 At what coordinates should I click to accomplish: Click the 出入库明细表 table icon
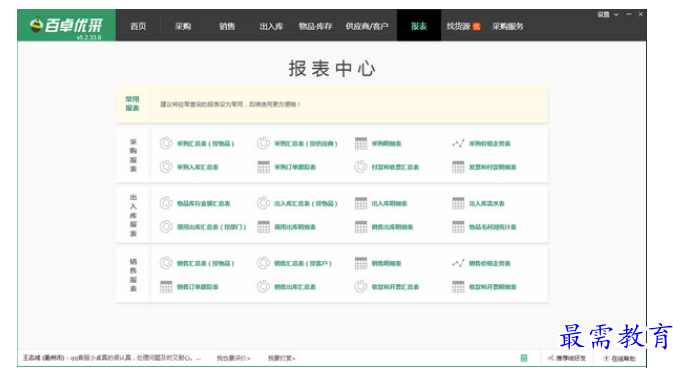pyautogui.click(x=361, y=203)
